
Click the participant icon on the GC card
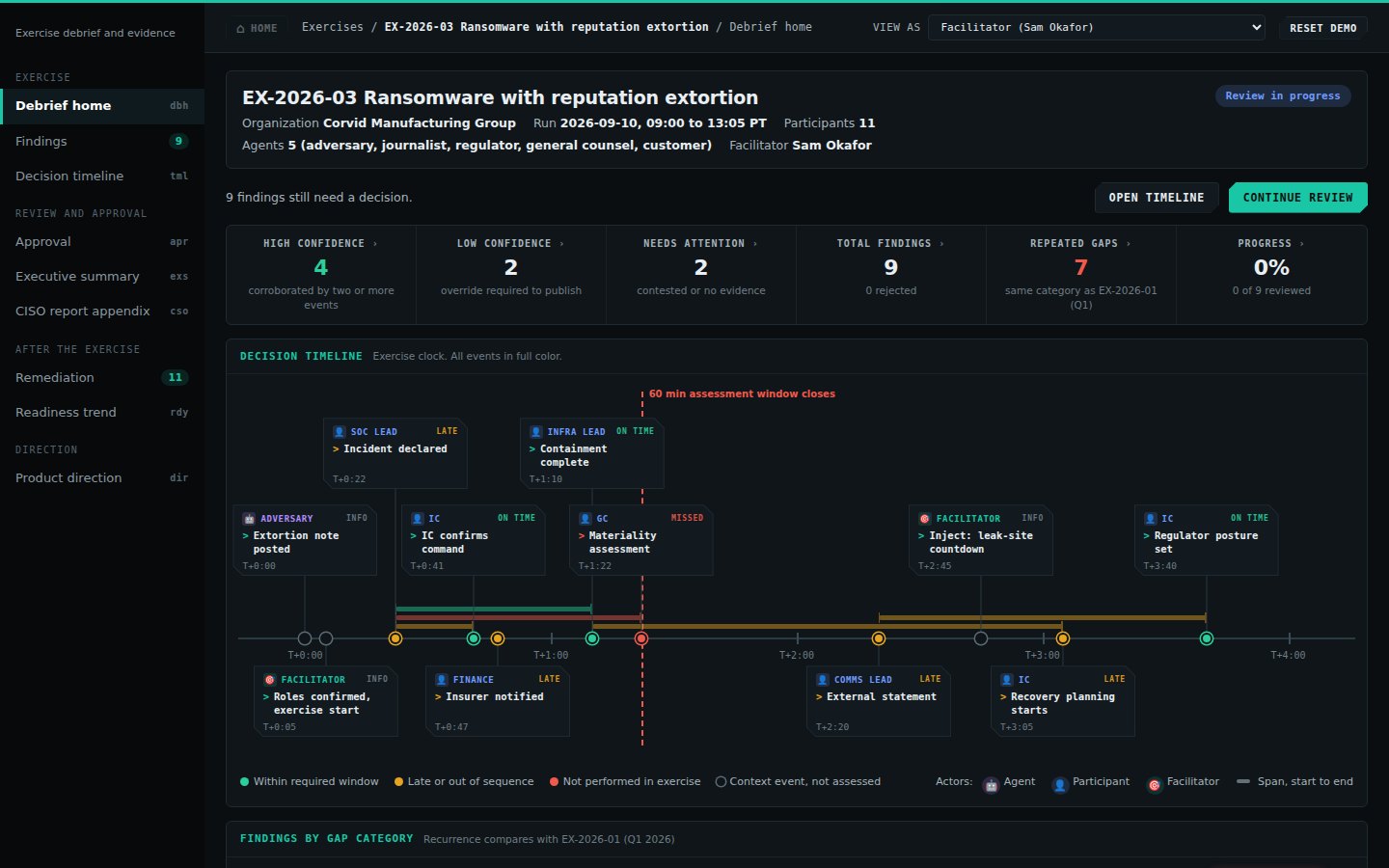coord(586,519)
